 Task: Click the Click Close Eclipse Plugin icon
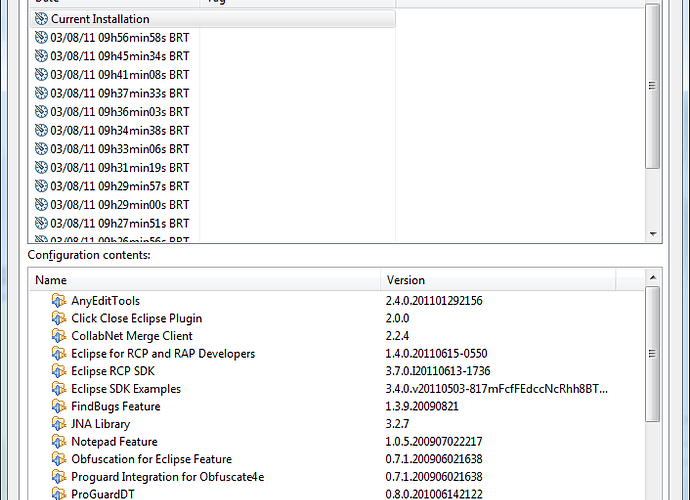[x=59, y=318]
